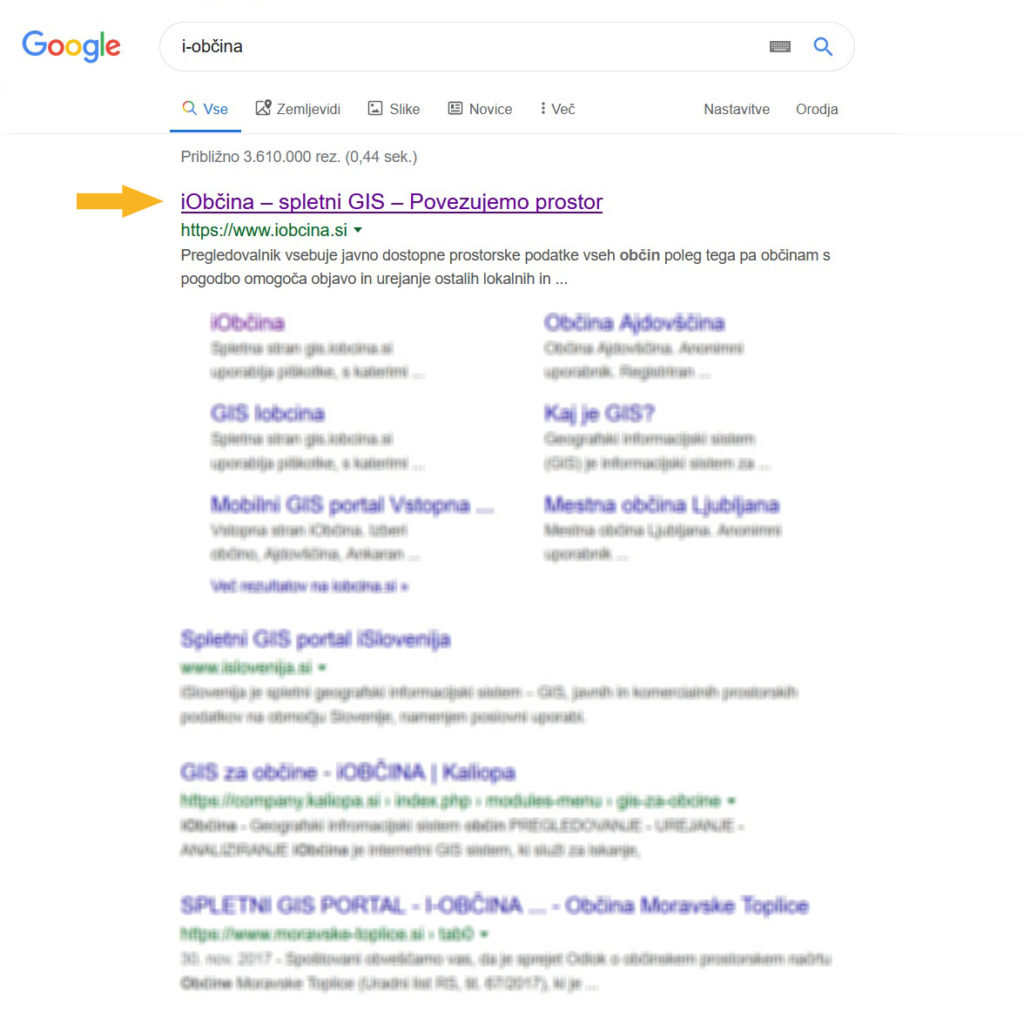1024x1014 pixels.
Task: Expand the arrow next to iobcina.si URL
Action: [x=358, y=230]
